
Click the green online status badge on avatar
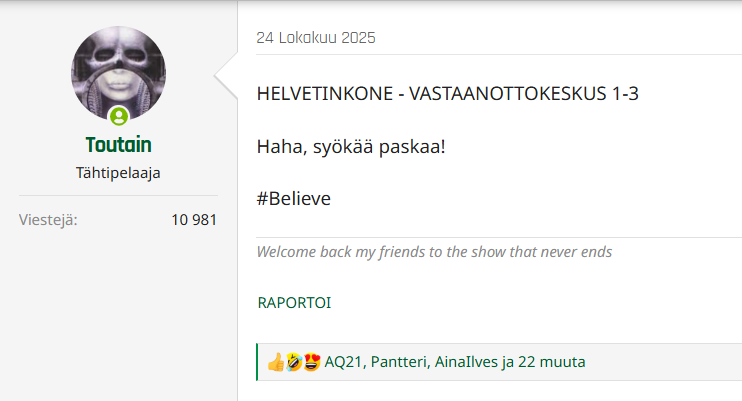pos(119,115)
